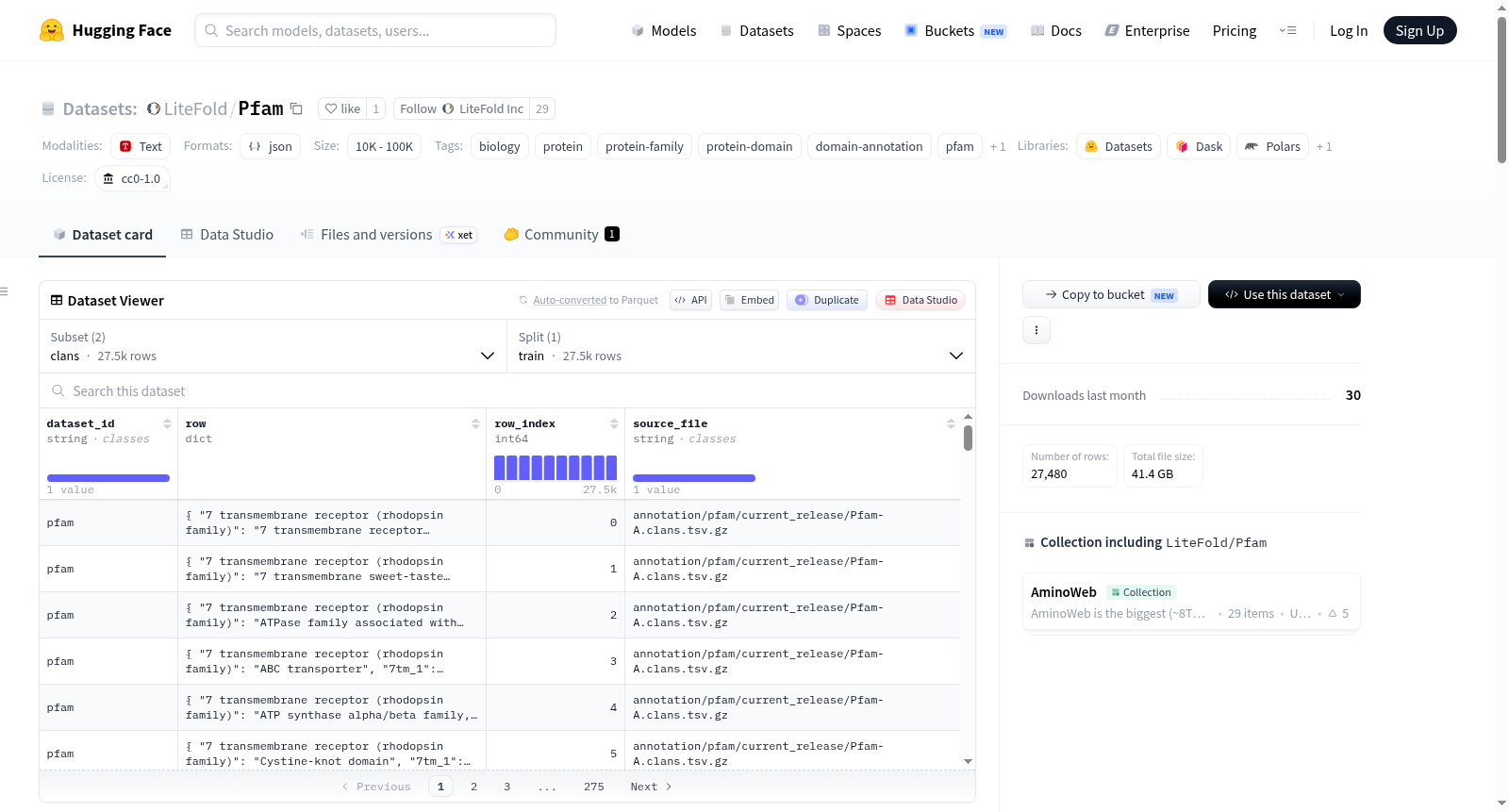This screenshot has height=812, width=1509.
Task: Click the pfam tag
Action: [960, 146]
